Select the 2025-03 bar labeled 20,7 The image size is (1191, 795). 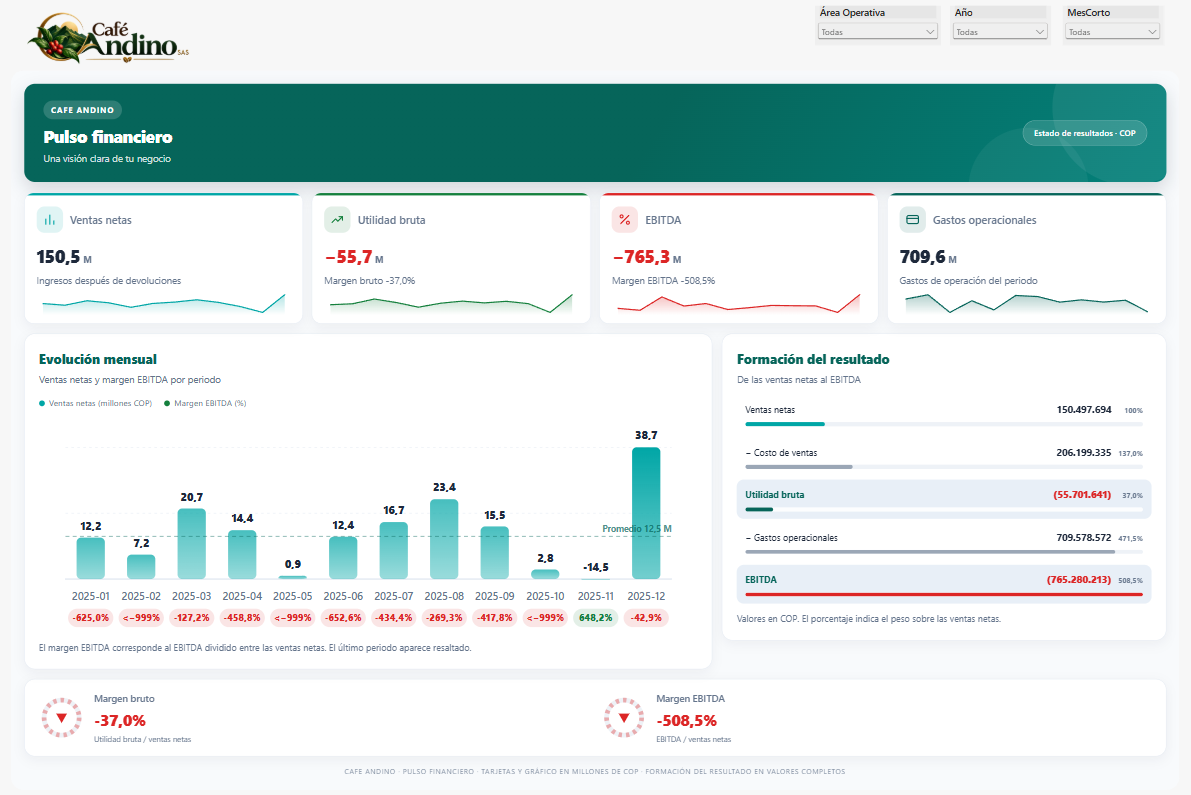click(x=191, y=544)
